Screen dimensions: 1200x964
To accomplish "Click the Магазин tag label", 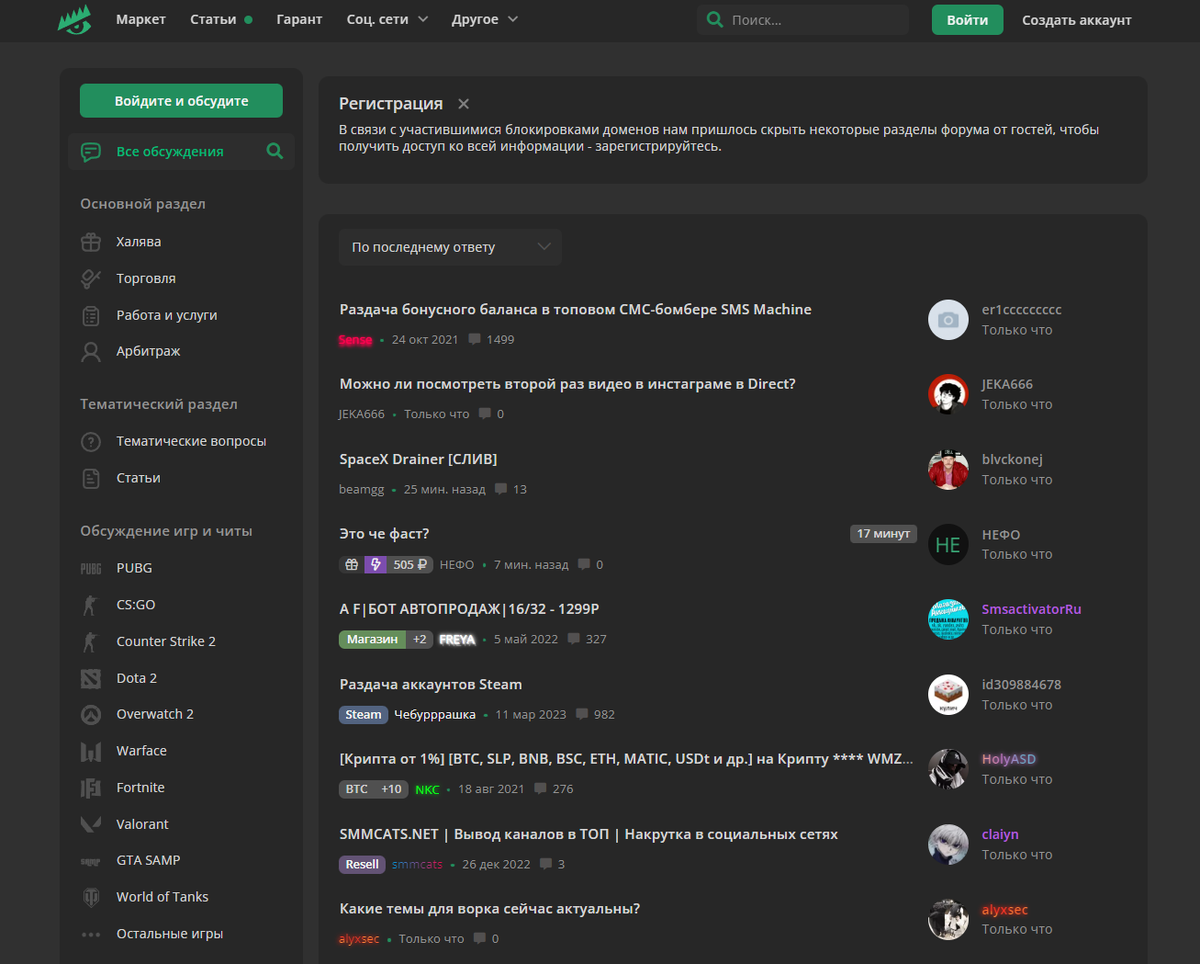I will click(x=372, y=639).
